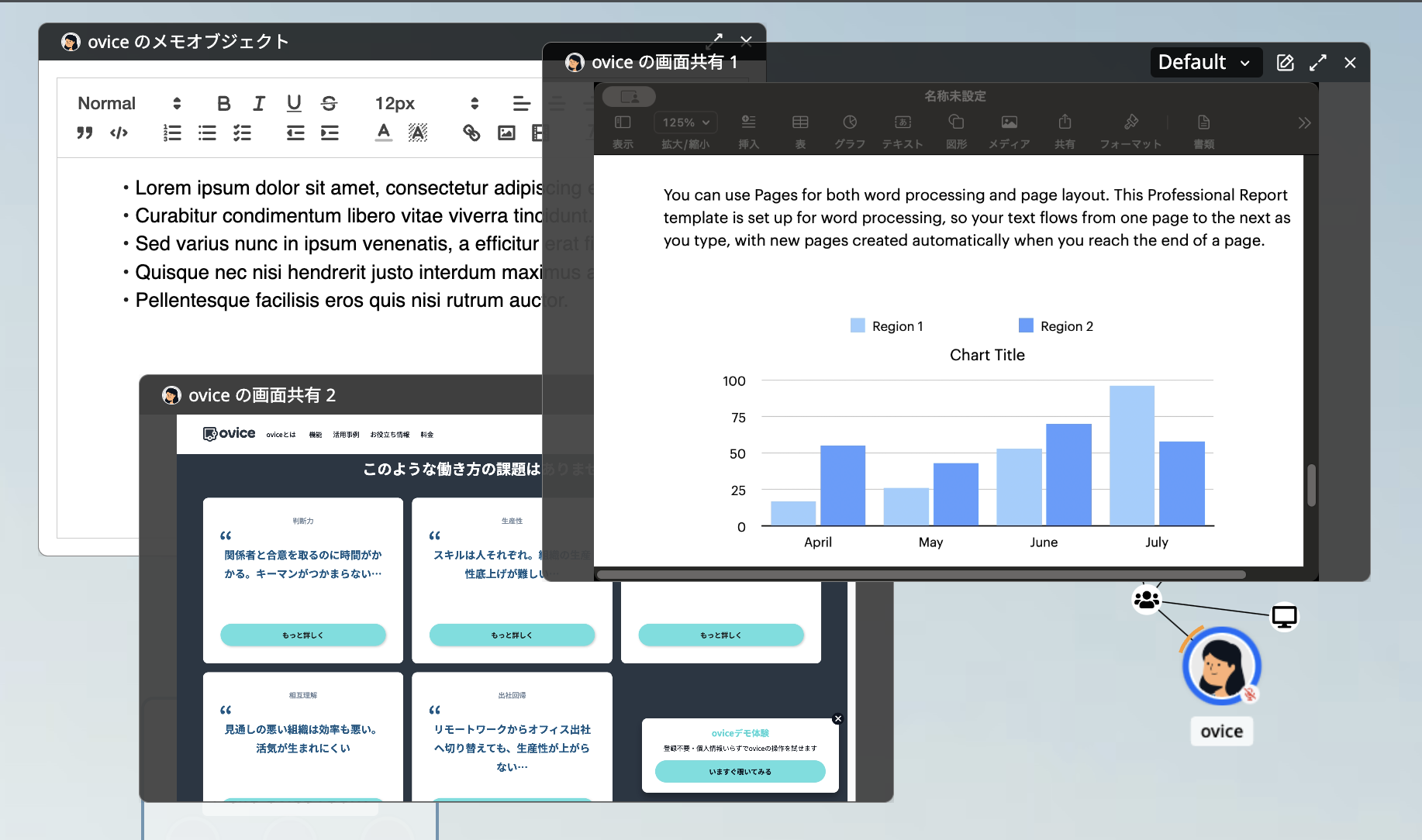Viewport: 1422px width, 840px height.
Task: Open Default dropdown in screen share 1
Action: (1205, 62)
